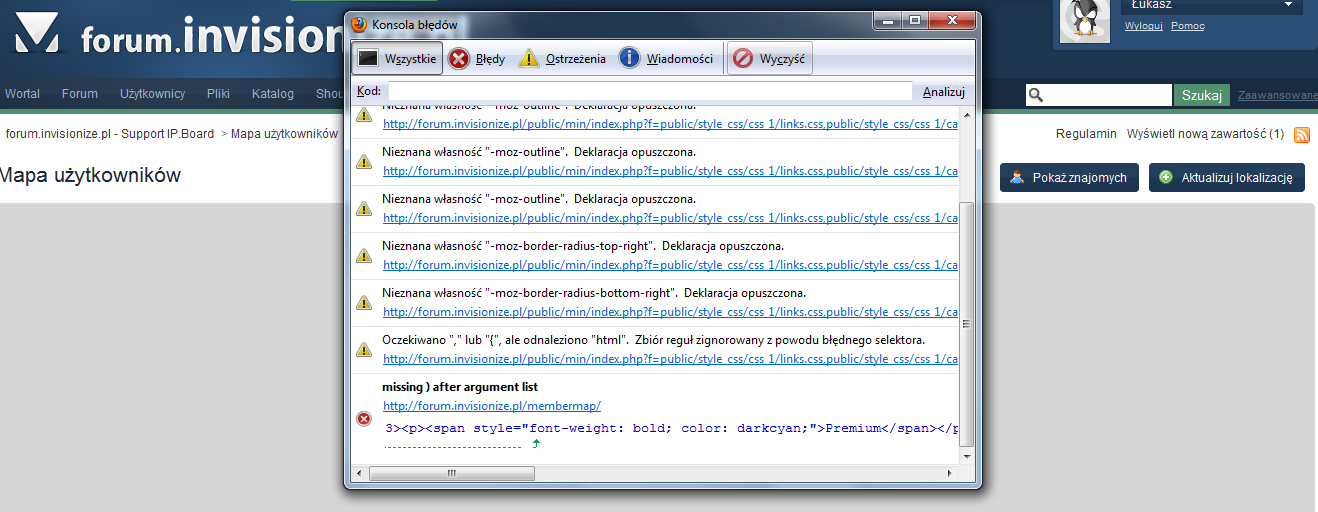This screenshot has height=512, width=1318.
Task: Open link under last -moz-outline warning
Action: [x=670, y=218]
